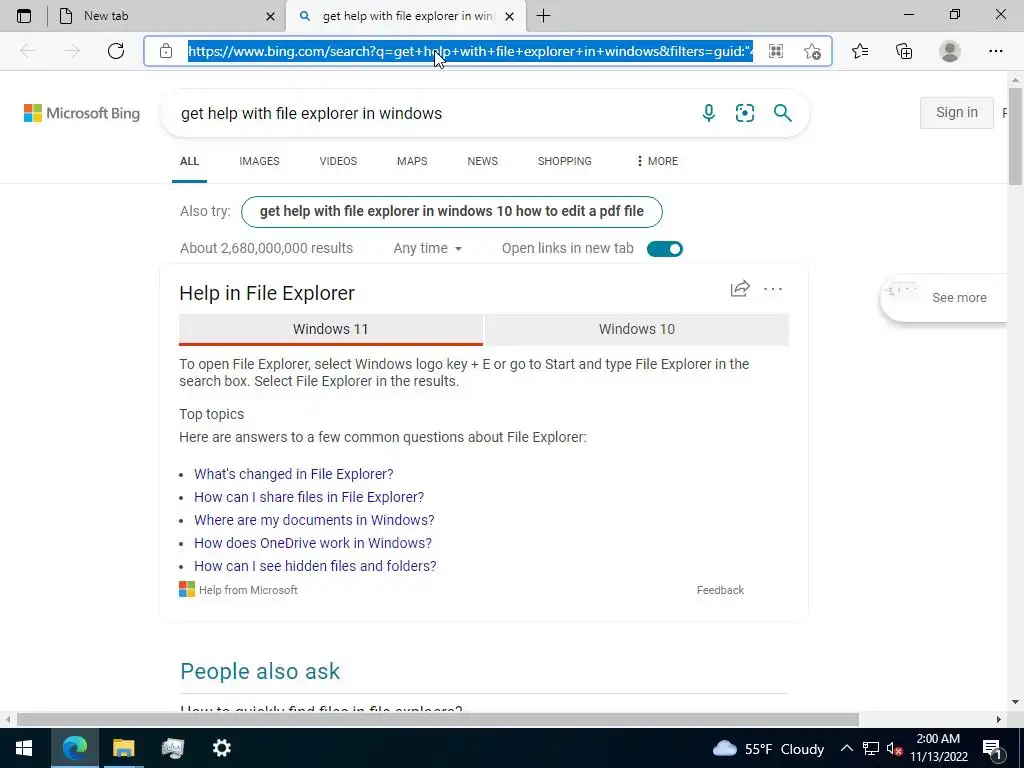Select the Windows 11 tab

click(x=331, y=329)
